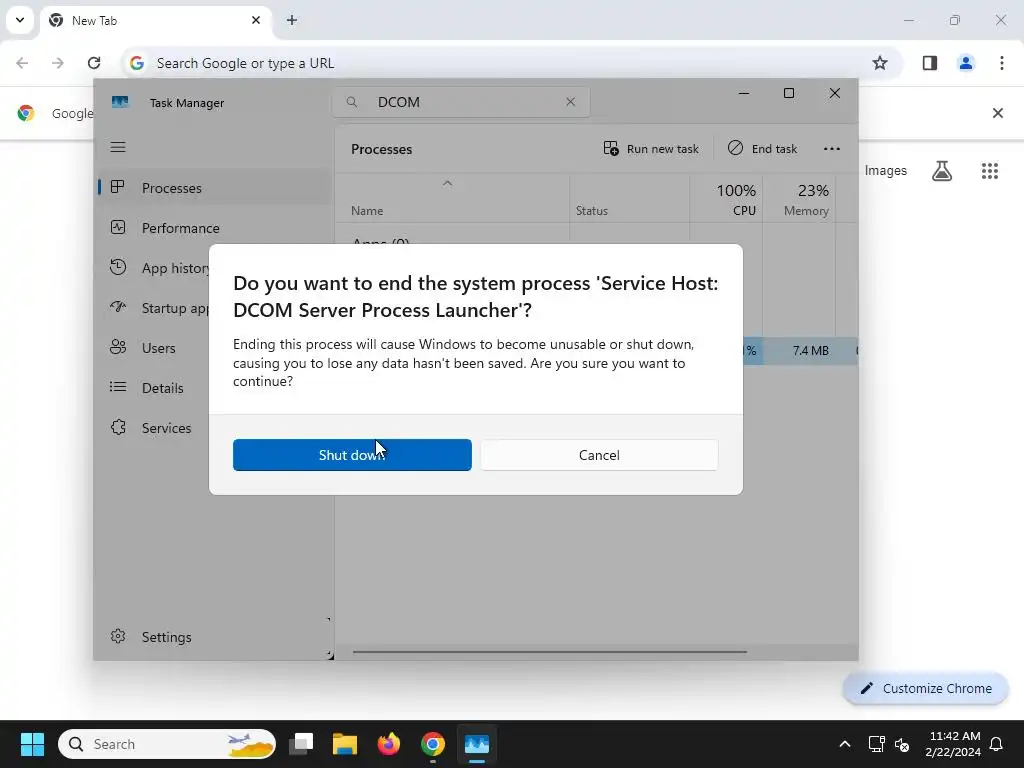The height and width of the screenshot is (768, 1024).
Task: Open Chrome side panel
Action: (x=930, y=63)
